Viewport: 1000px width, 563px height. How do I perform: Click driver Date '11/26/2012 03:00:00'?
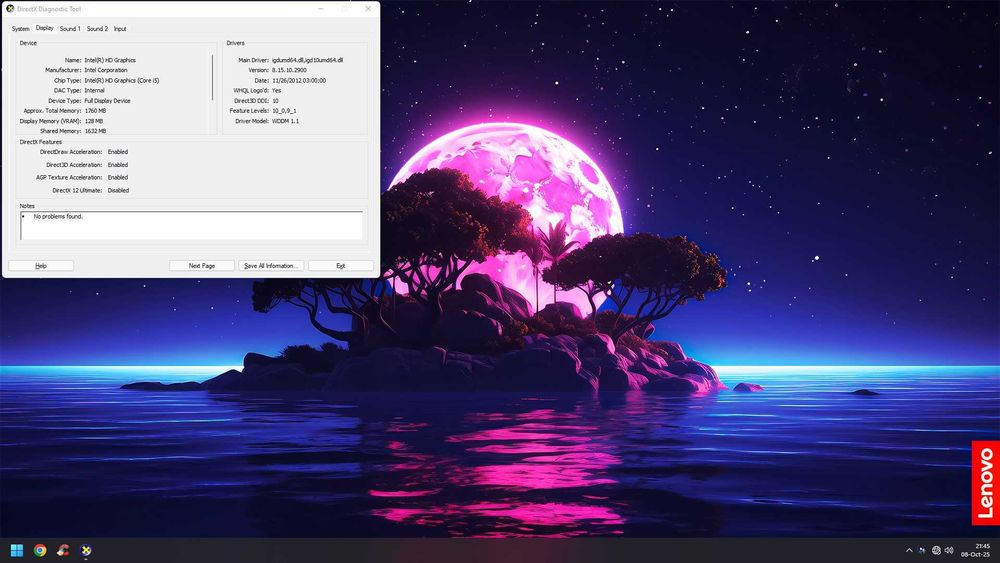298,80
